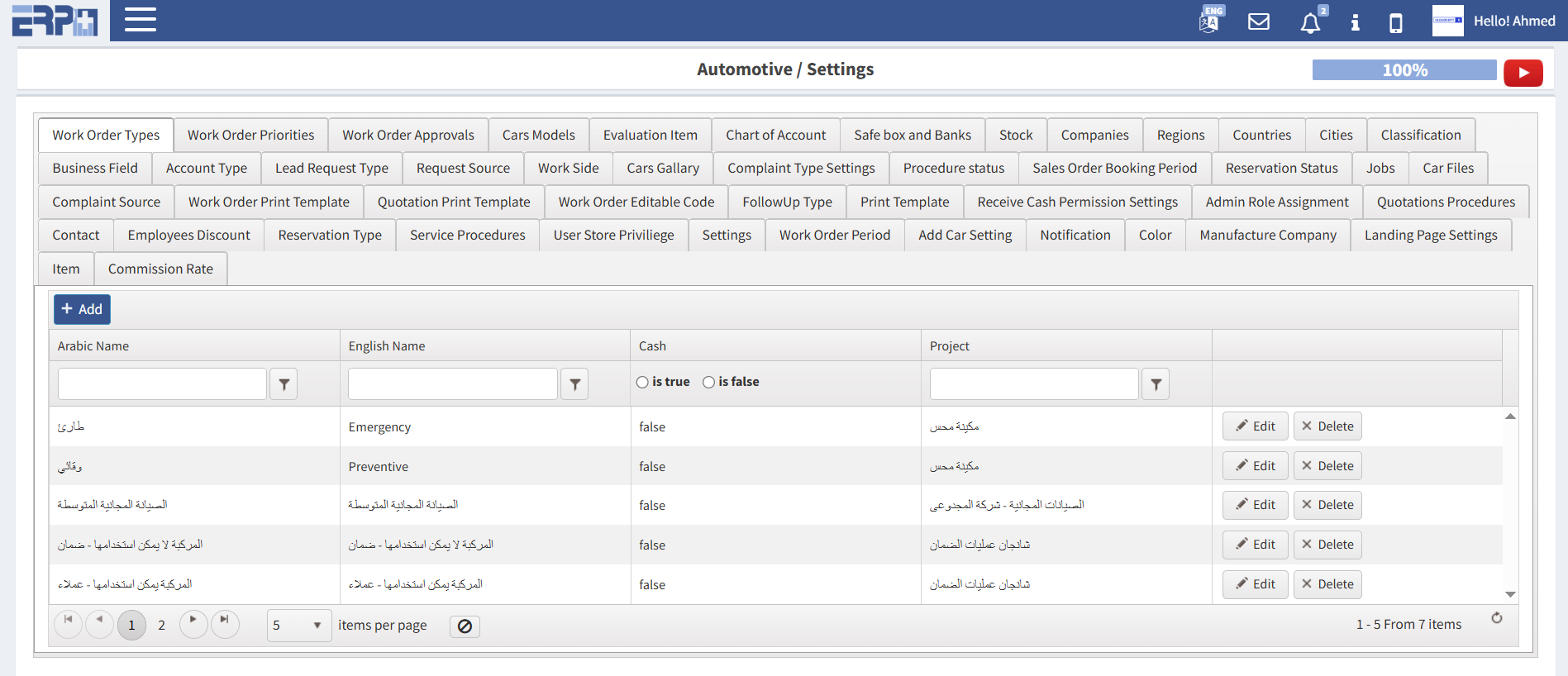Switch to Work Order Priorities tab
Viewport: 1568px width, 676px height.
(x=250, y=135)
